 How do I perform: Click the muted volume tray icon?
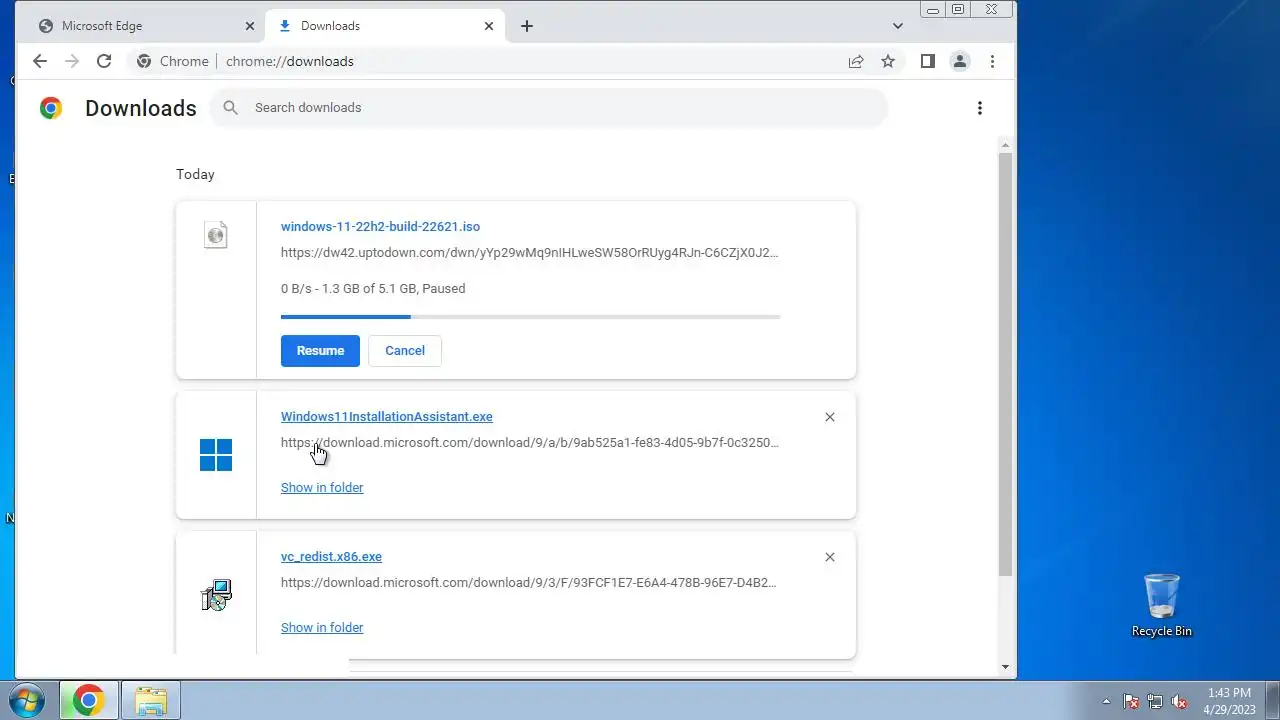coord(1179,701)
